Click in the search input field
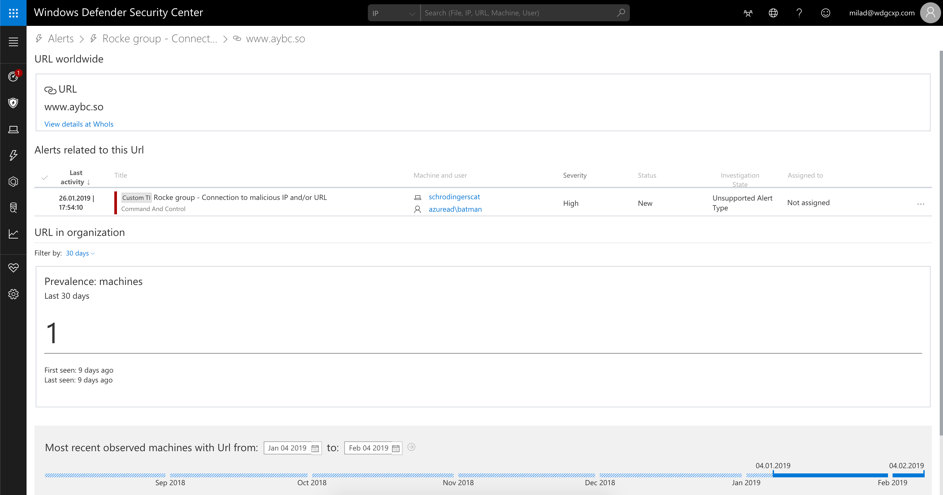The height and width of the screenshot is (495, 943). tap(517, 13)
